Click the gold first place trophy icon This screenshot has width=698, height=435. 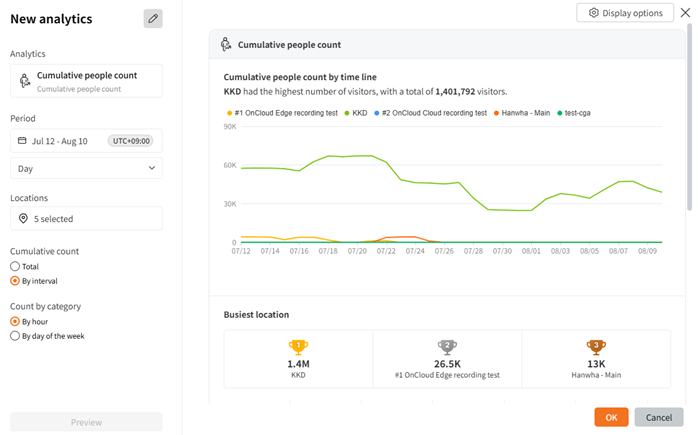click(297, 346)
